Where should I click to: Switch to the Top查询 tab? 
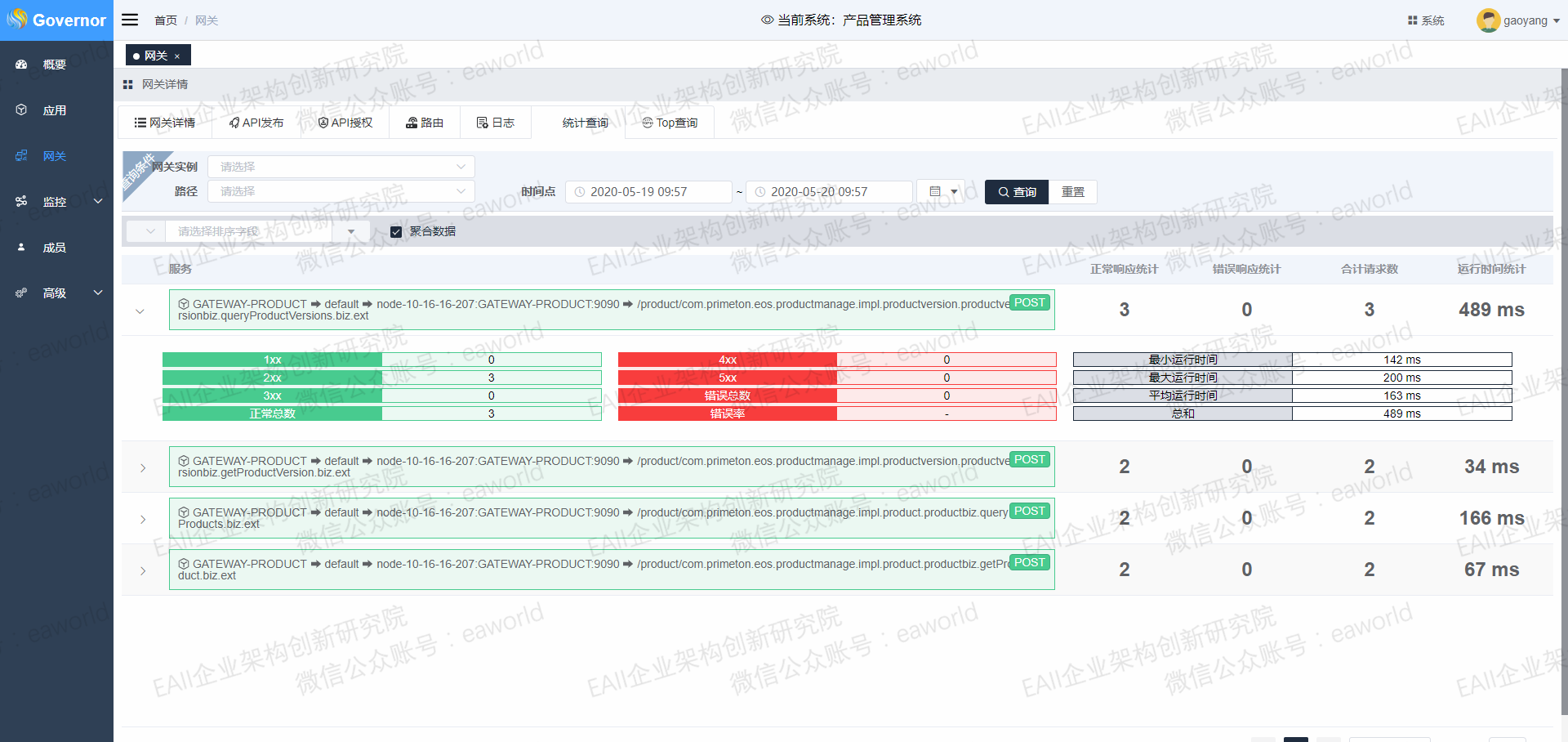(x=670, y=123)
